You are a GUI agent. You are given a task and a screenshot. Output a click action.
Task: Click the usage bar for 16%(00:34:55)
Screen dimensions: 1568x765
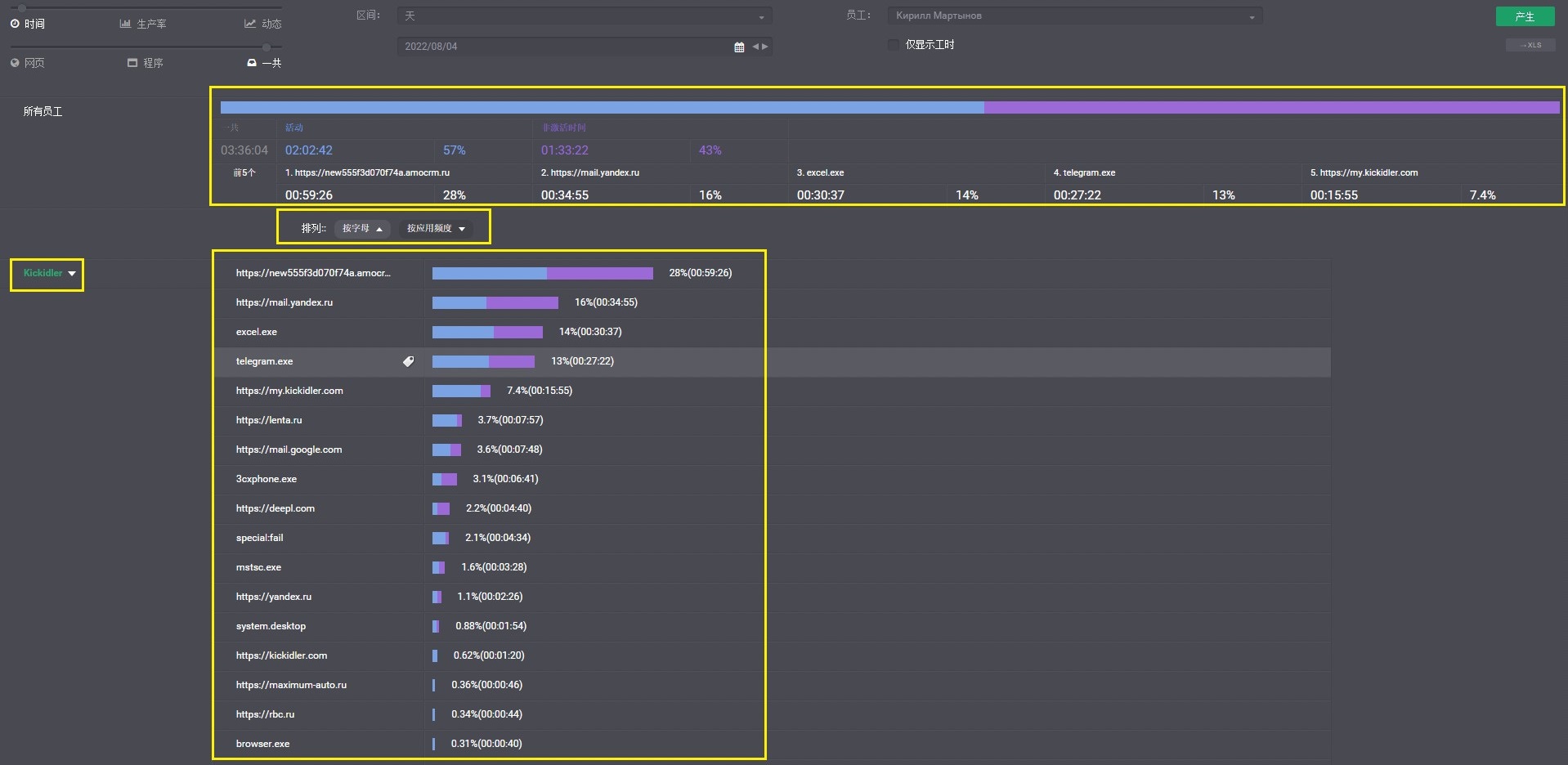pyautogui.click(x=495, y=302)
